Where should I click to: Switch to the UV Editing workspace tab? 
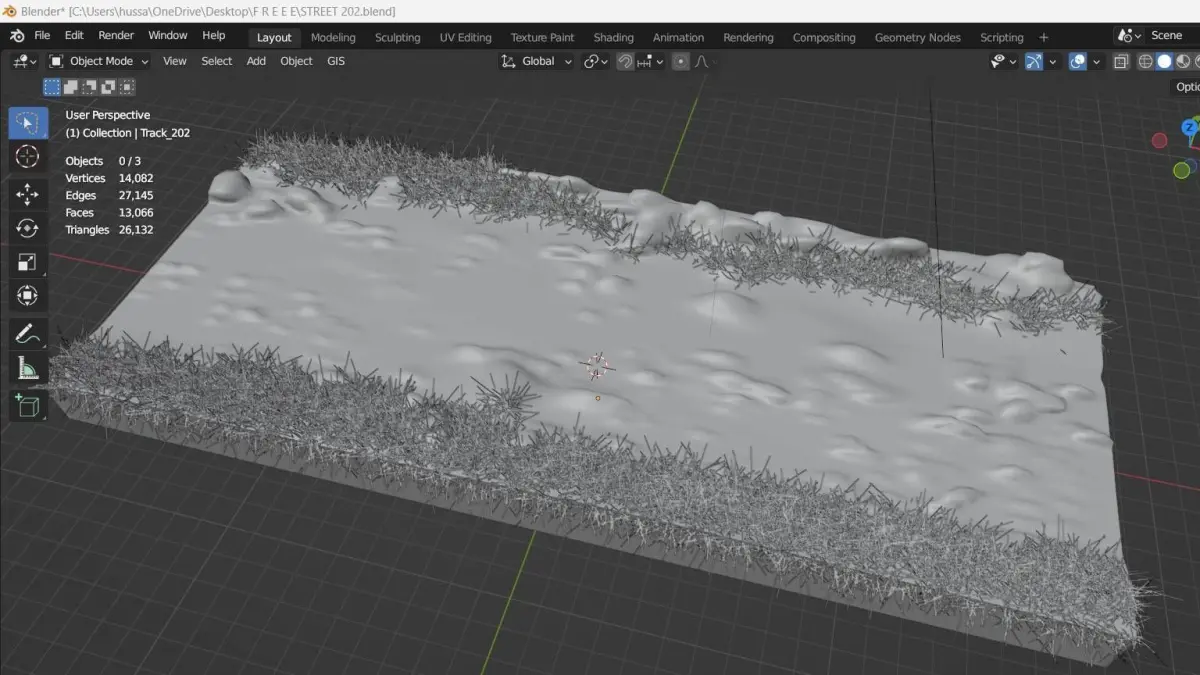(x=466, y=37)
